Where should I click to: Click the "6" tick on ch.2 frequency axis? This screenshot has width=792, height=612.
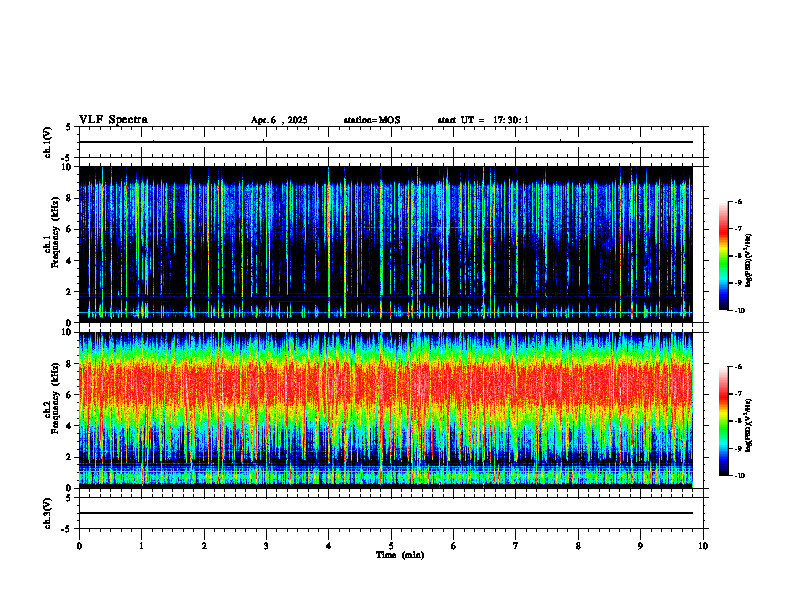pyautogui.click(x=69, y=395)
